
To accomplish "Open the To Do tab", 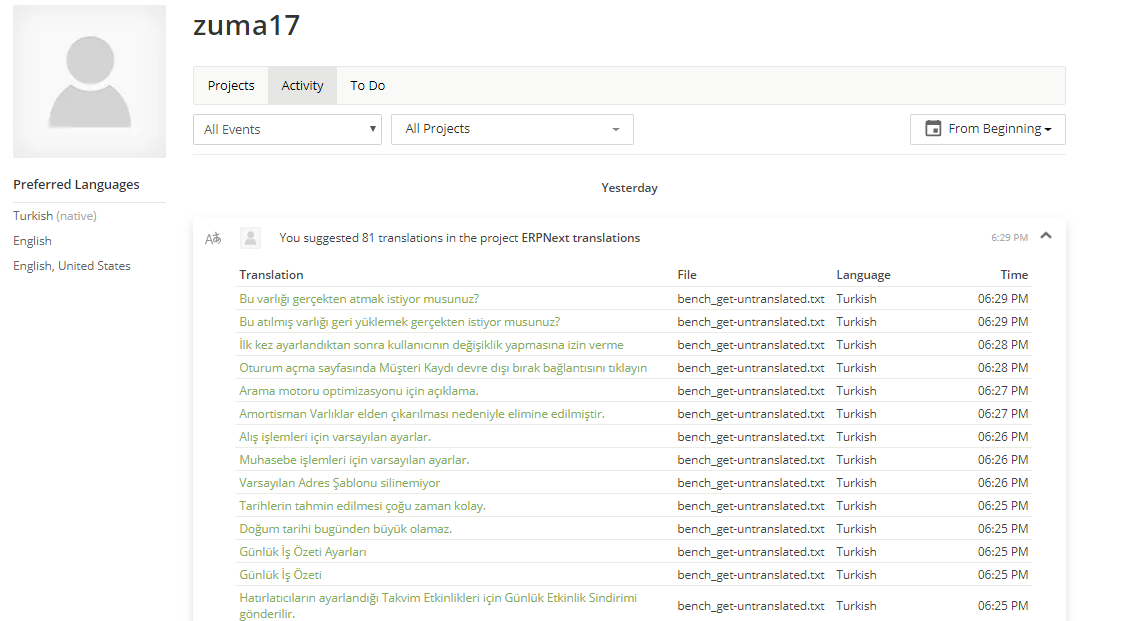I will click(367, 86).
